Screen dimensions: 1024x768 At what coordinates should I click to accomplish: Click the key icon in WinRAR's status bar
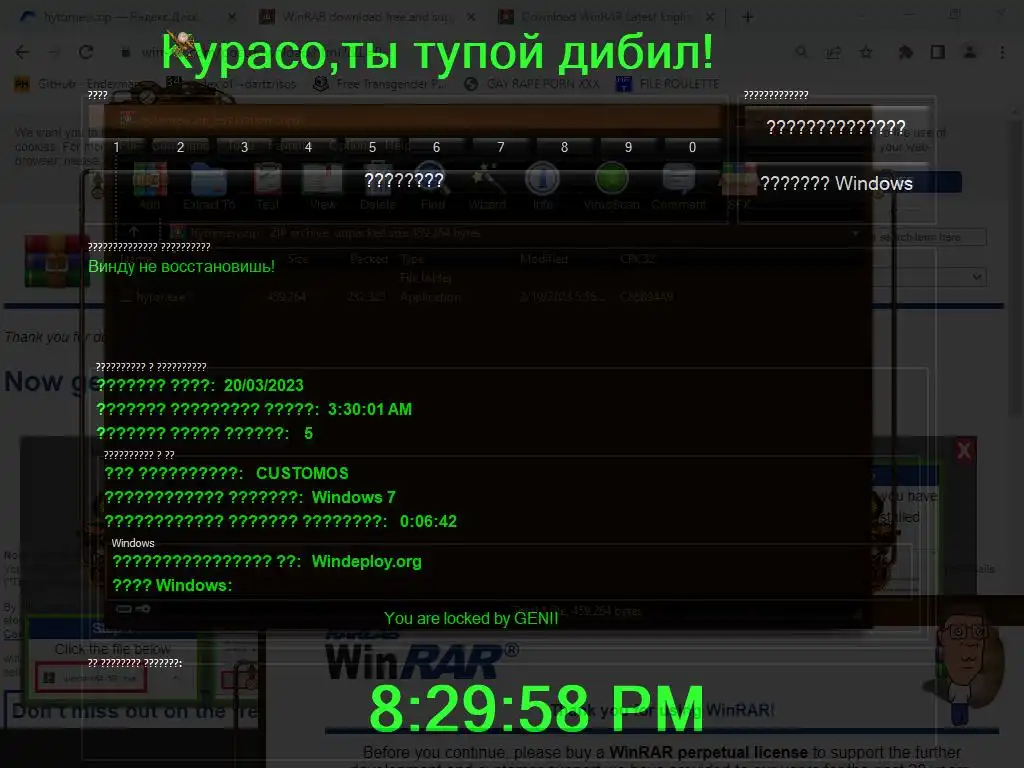[143, 609]
